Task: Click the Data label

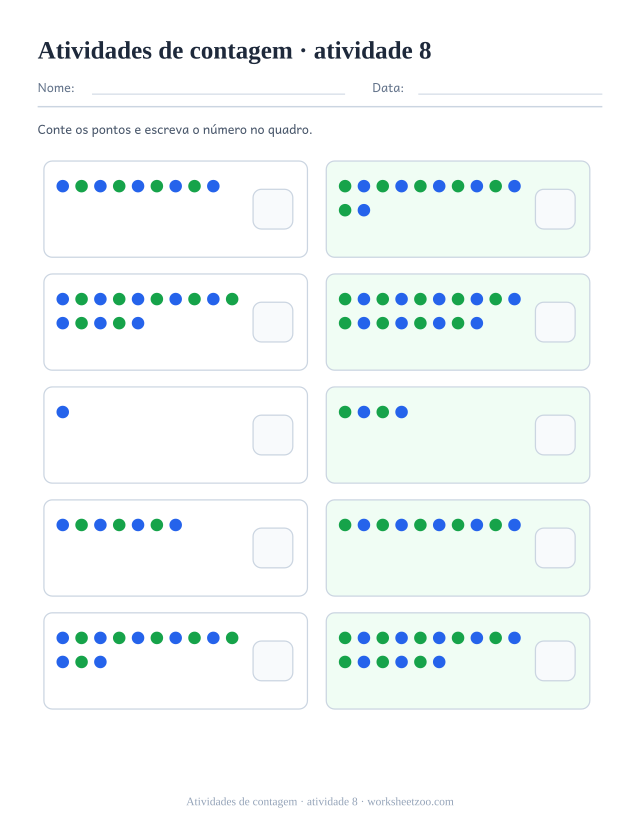Action: tap(388, 88)
